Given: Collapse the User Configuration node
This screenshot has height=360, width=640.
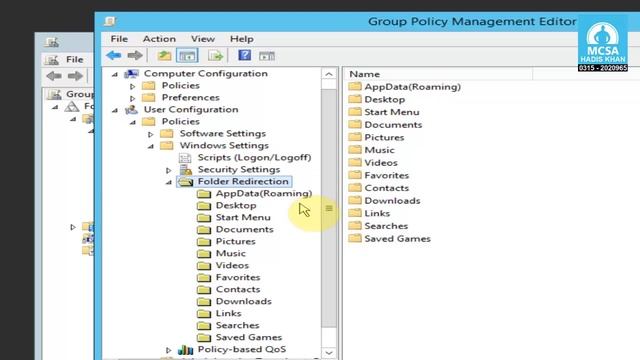Looking at the screenshot, I should point(115,110).
